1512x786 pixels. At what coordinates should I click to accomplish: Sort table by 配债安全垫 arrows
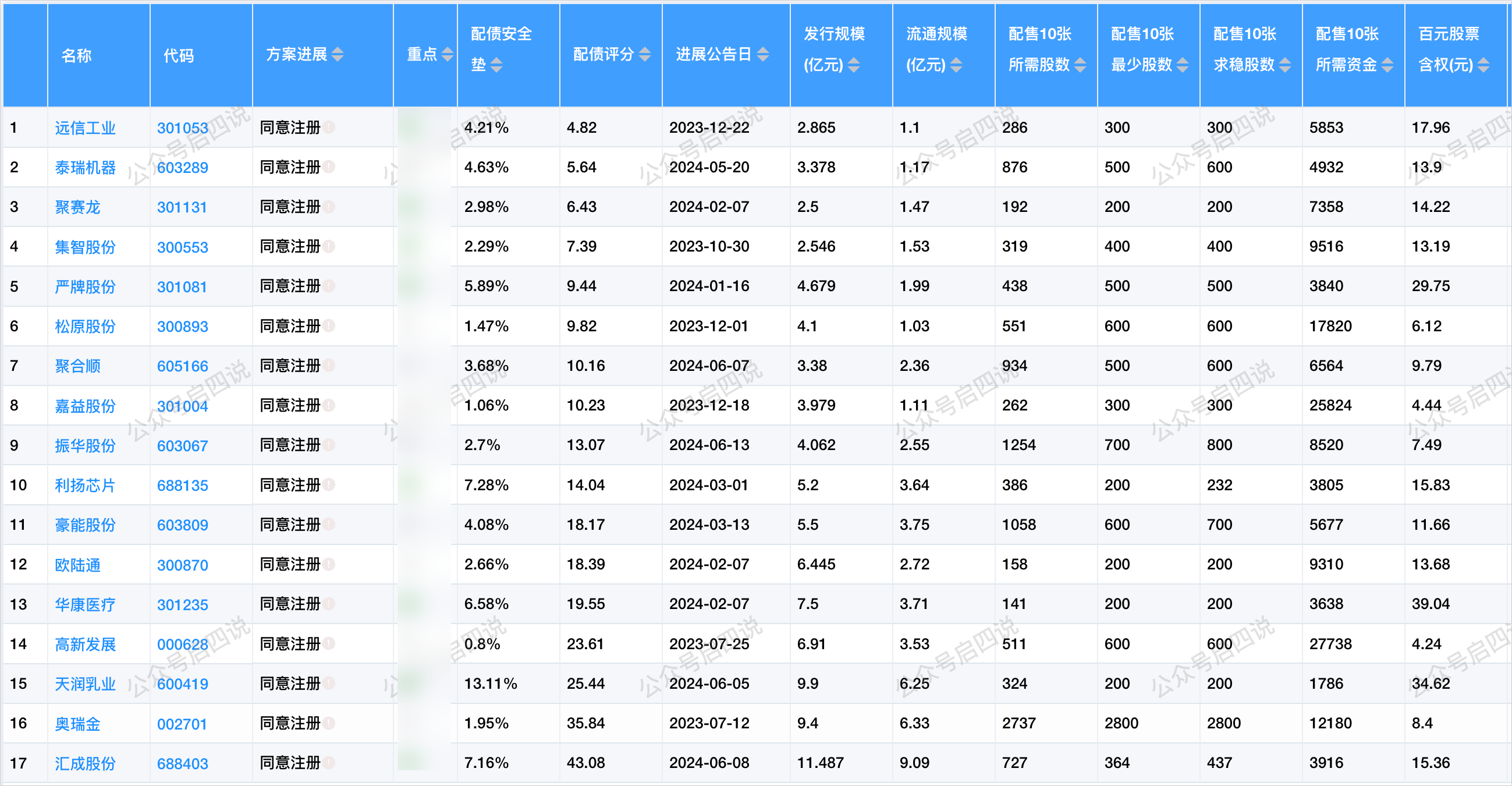tap(496, 65)
